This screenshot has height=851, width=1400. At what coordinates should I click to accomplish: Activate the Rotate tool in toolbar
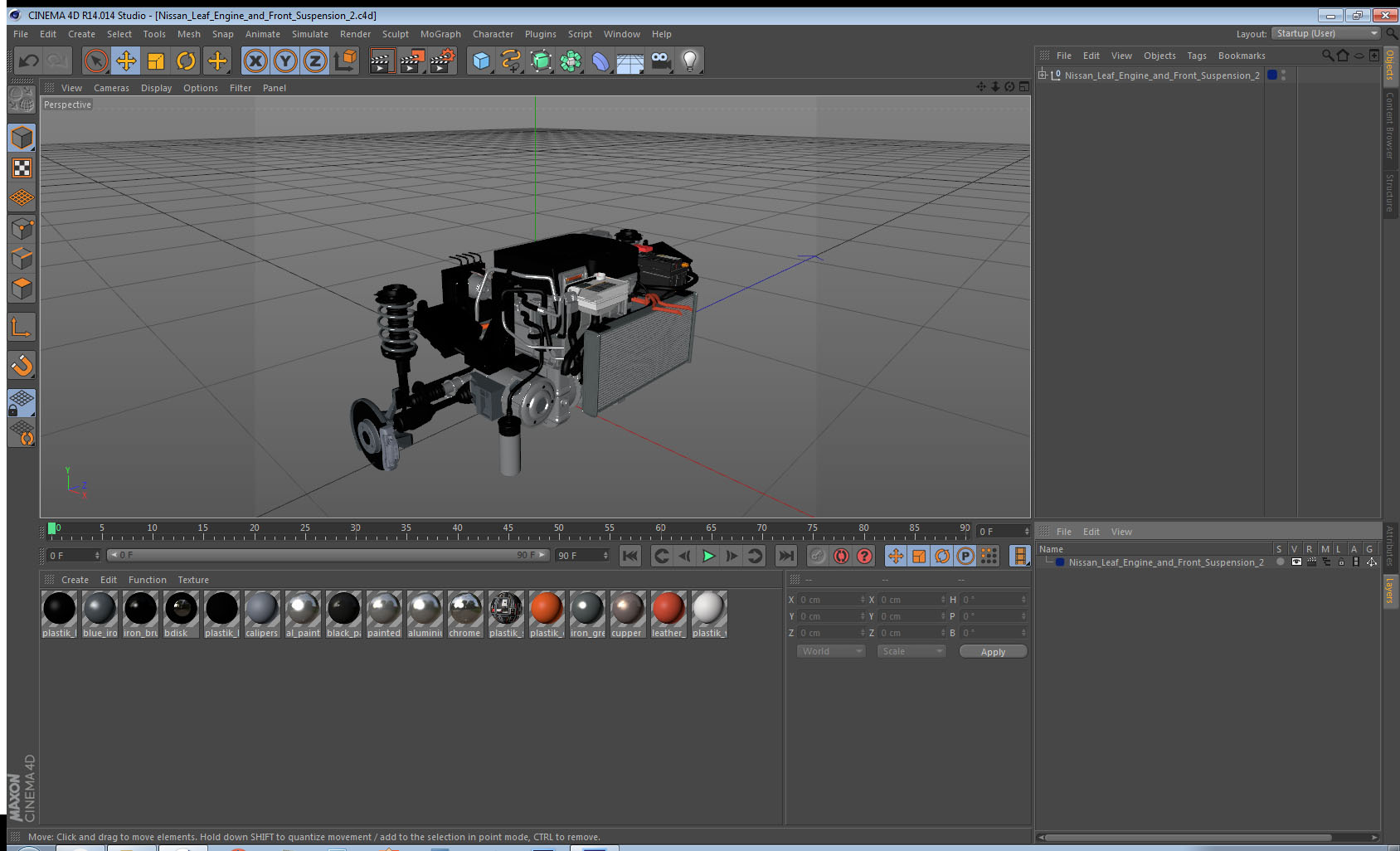tap(186, 61)
